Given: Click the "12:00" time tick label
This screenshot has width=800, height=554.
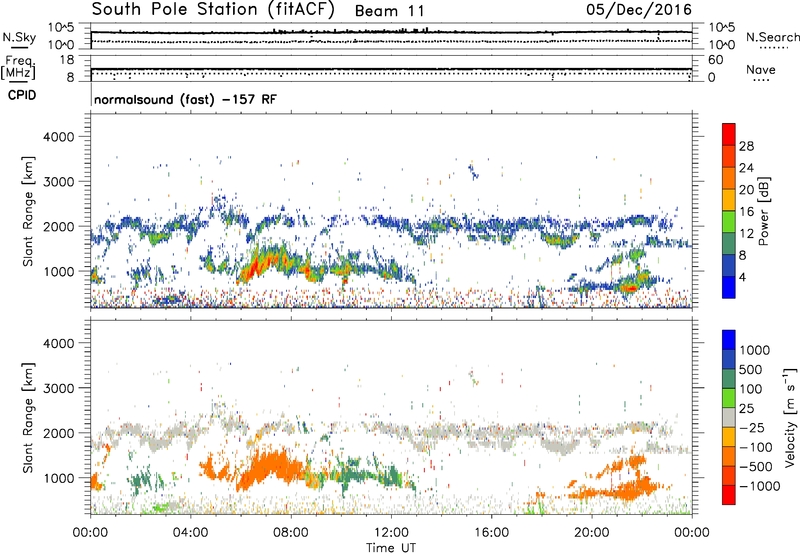Looking at the screenshot, I should tap(391, 533).
